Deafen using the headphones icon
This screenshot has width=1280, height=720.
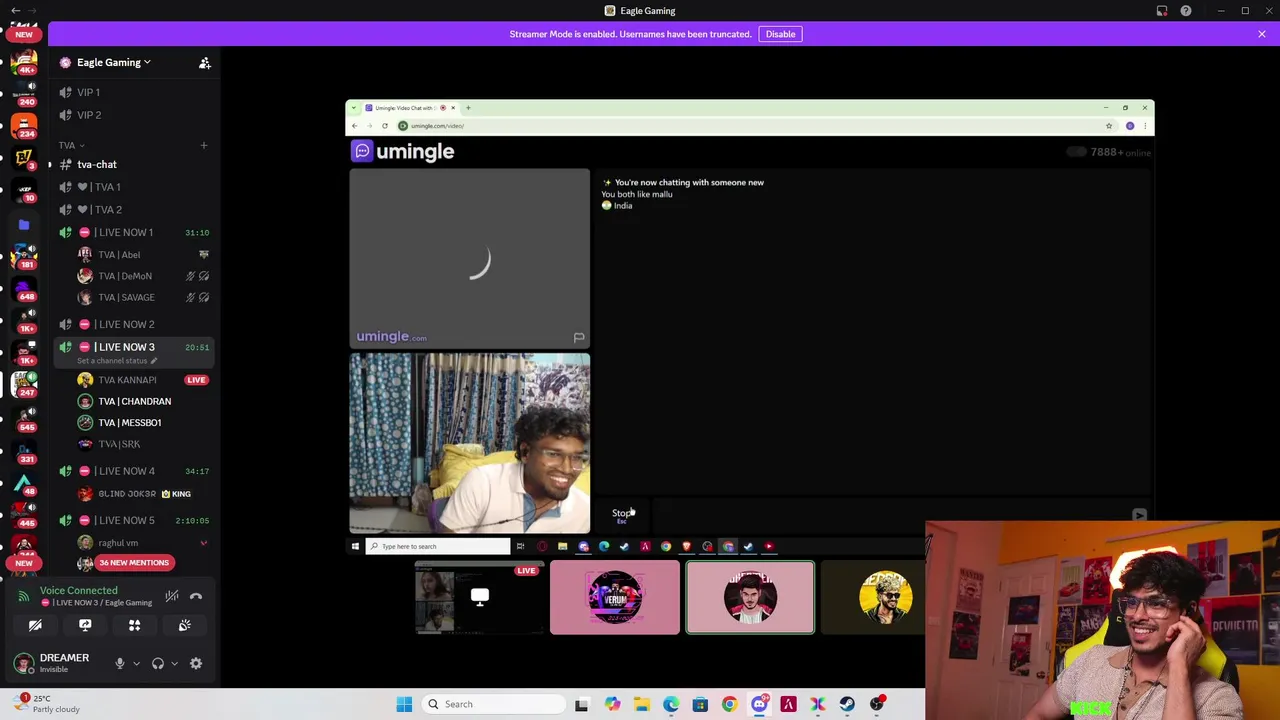click(158, 663)
